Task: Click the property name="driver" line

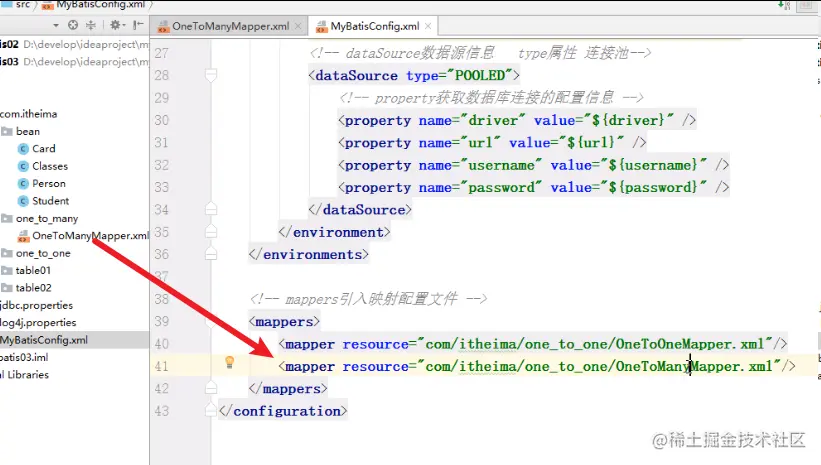Action: [x=517, y=120]
